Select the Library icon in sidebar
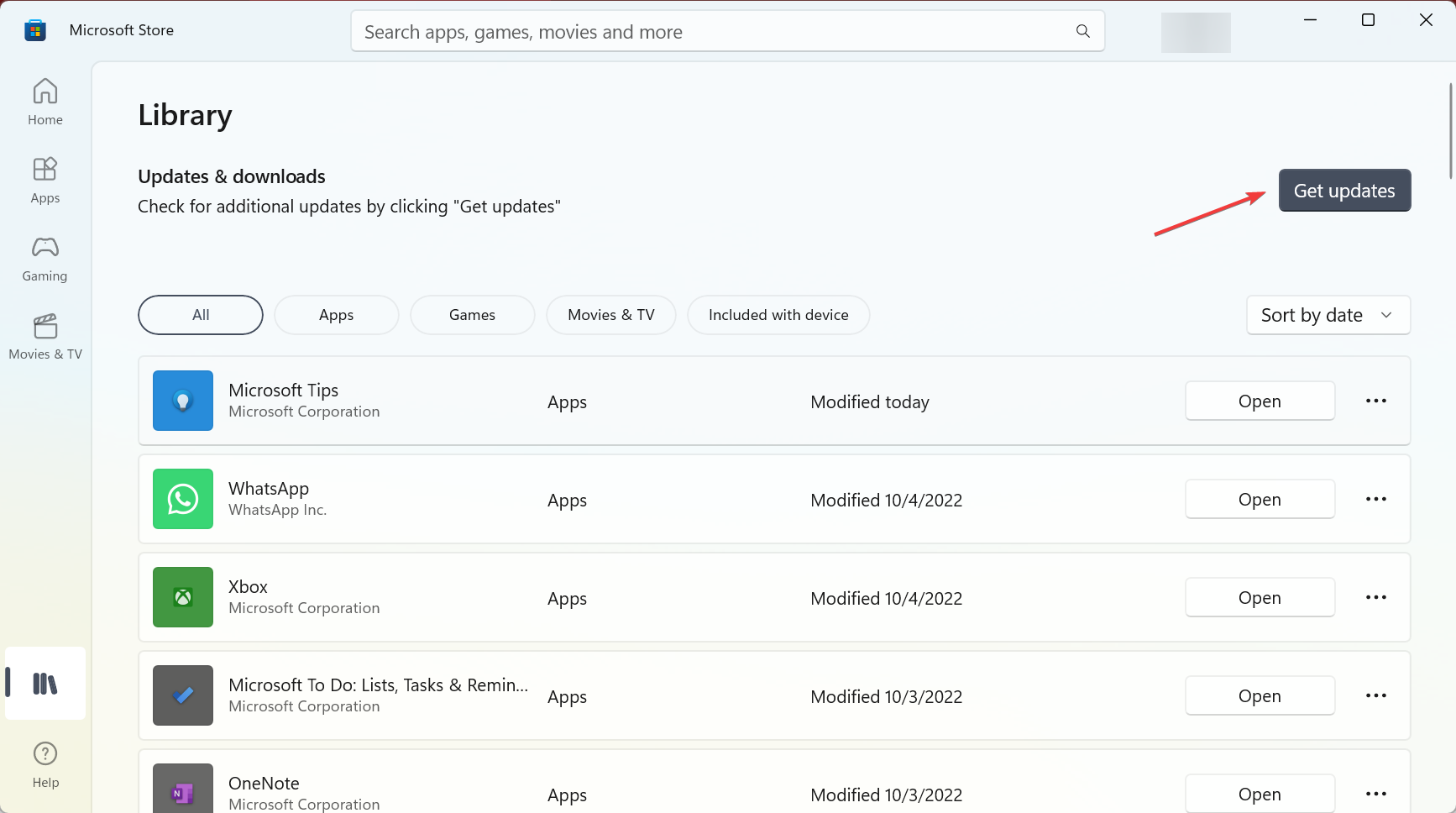This screenshot has width=1456, height=813. pyautogui.click(x=45, y=684)
